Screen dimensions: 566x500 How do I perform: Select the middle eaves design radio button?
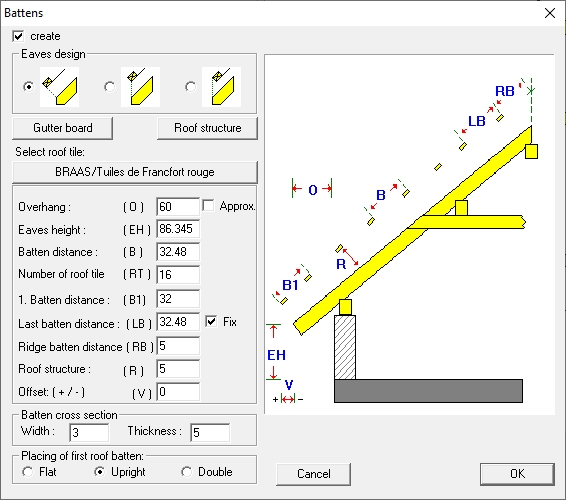pyautogui.click(x=109, y=87)
